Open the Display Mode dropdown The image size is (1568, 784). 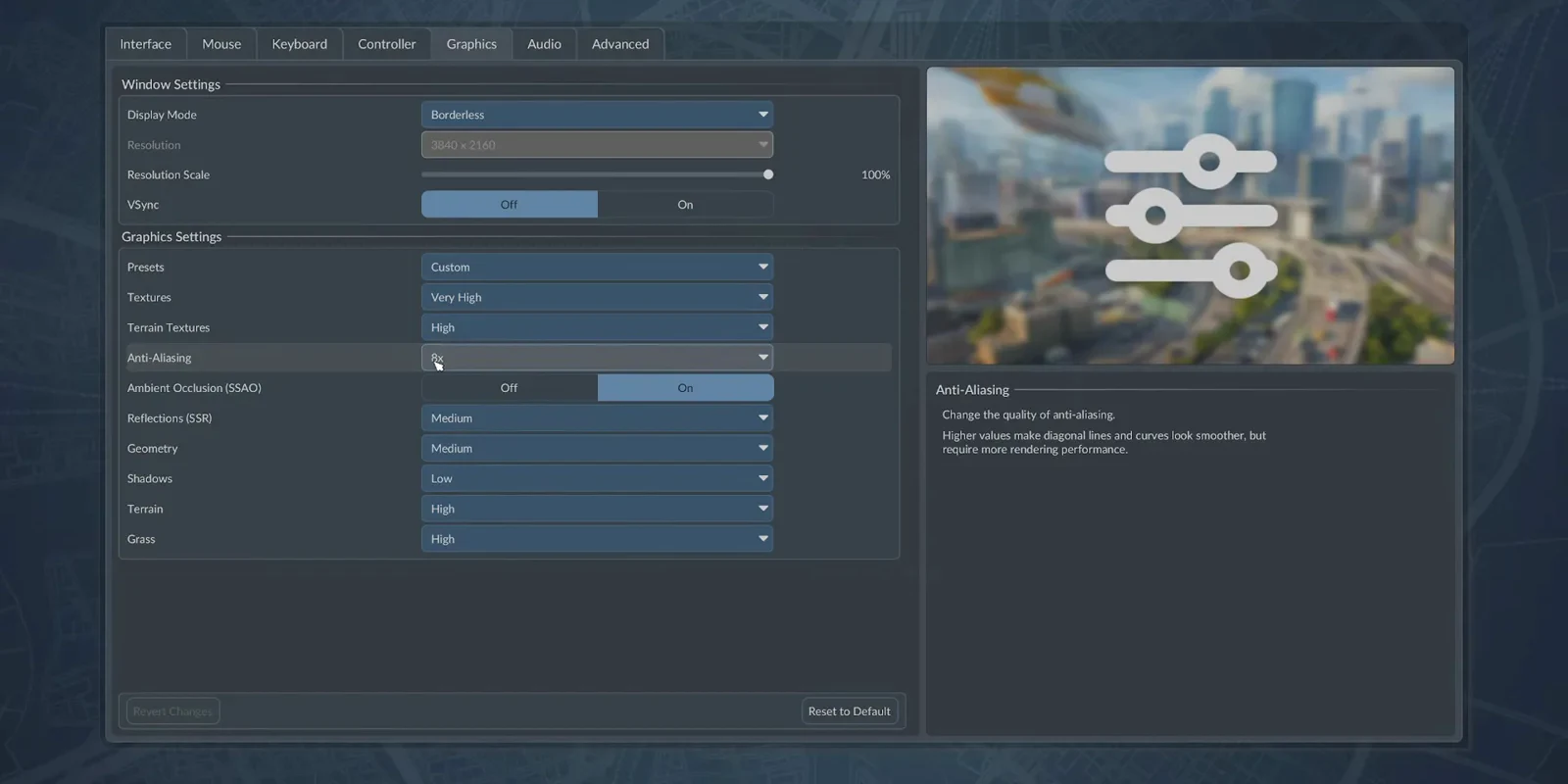coord(597,115)
